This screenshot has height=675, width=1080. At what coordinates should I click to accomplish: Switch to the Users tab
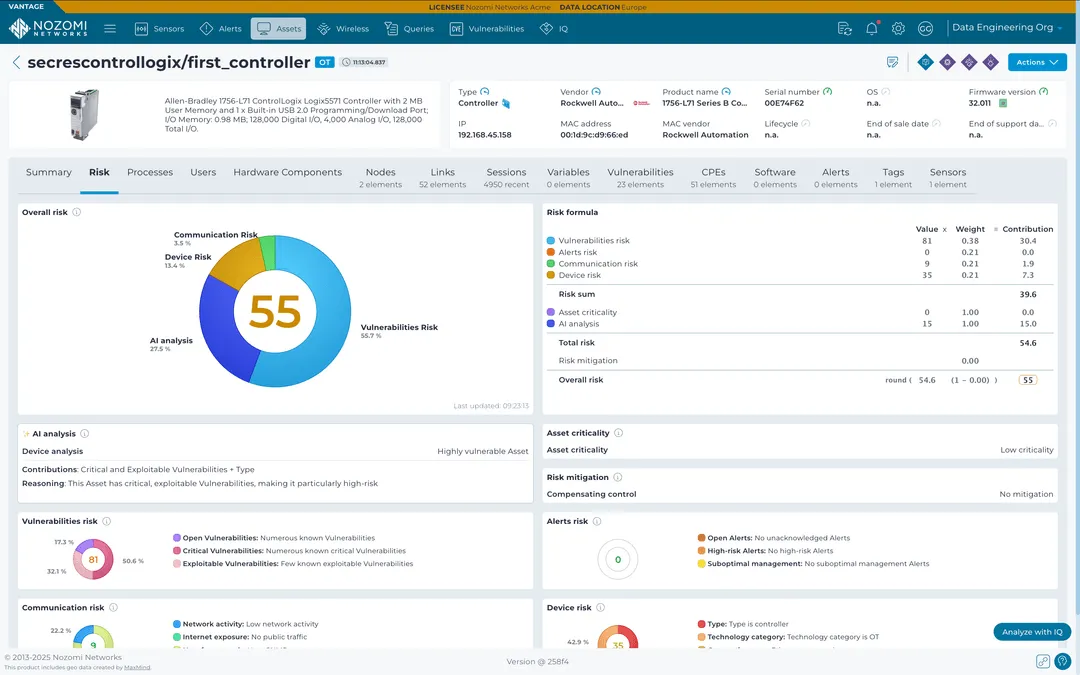203,172
